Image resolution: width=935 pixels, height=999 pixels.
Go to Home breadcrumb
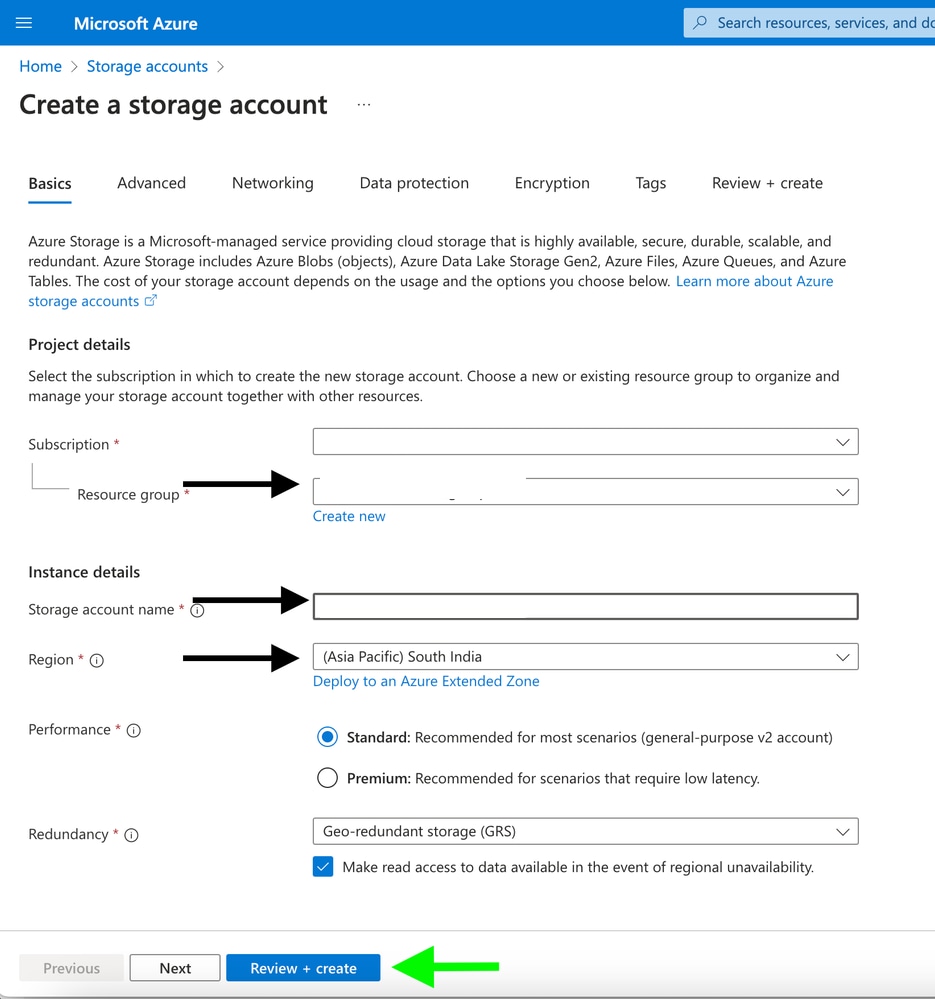click(x=40, y=66)
